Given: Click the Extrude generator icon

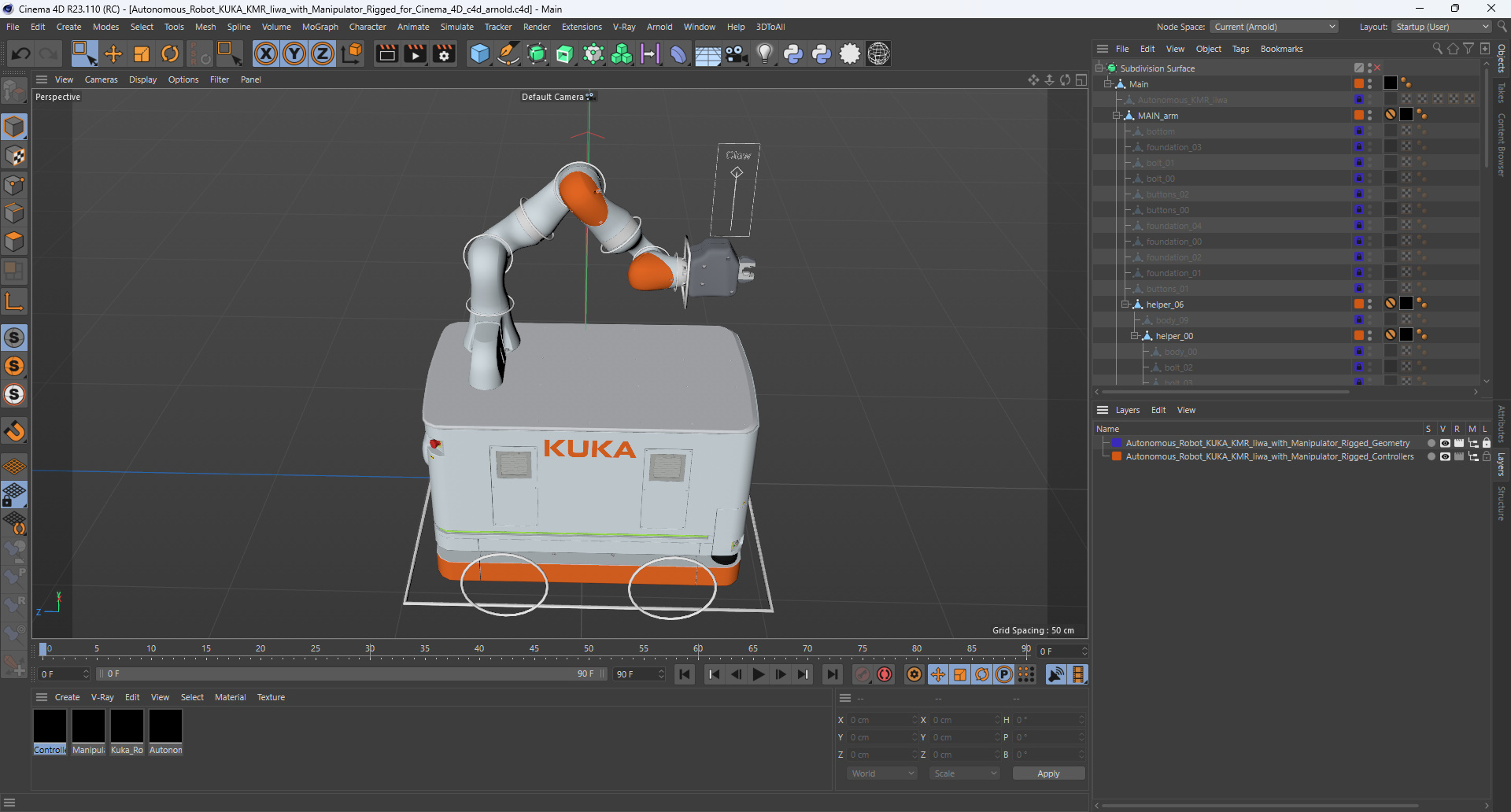Looking at the screenshot, I should pos(565,54).
